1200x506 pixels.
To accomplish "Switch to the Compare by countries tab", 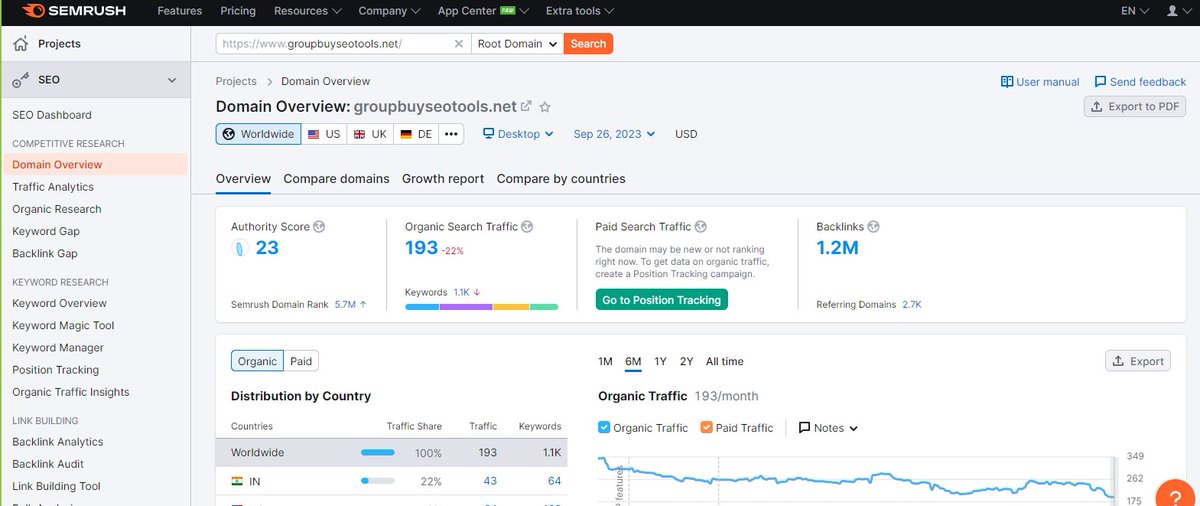I will [561, 179].
